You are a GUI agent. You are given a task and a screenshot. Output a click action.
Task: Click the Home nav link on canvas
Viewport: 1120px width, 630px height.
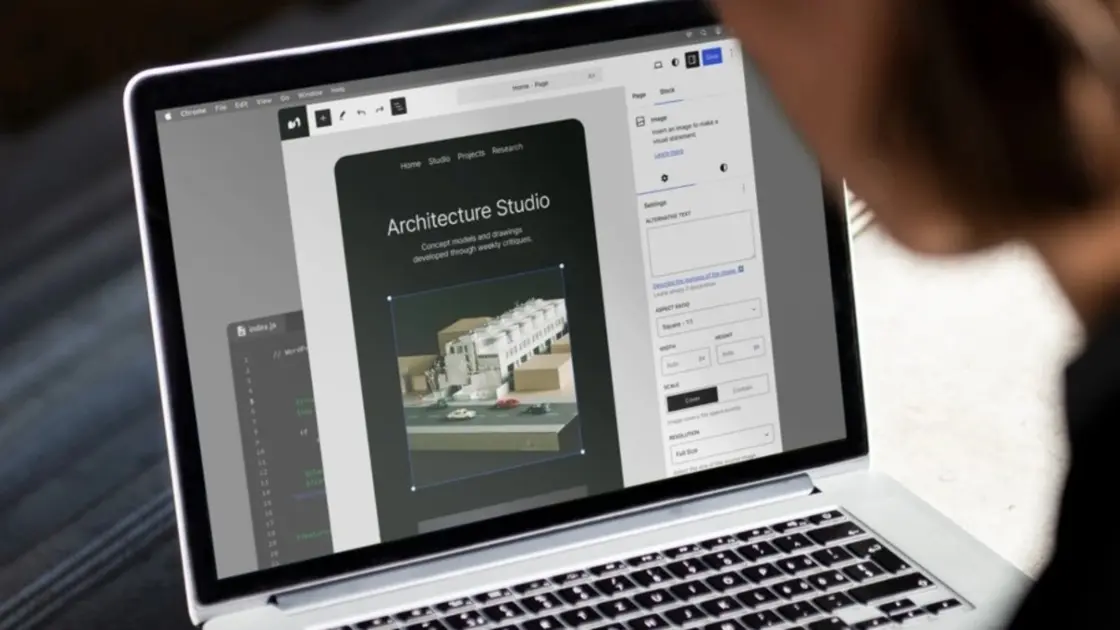pyautogui.click(x=410, y=165)
